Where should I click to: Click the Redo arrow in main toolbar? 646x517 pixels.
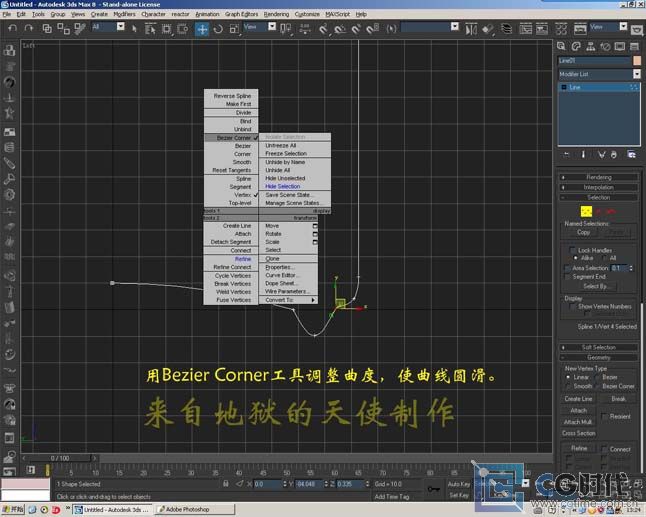point(28,28)
